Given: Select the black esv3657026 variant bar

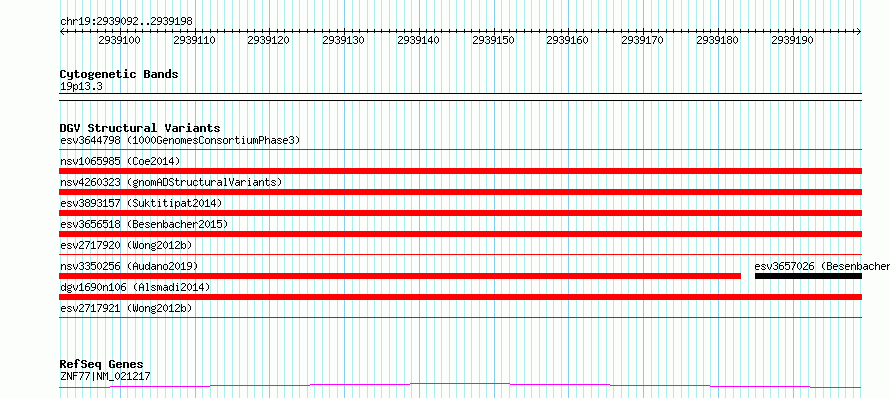Looking at the screenshot, I should click(808, 276).
